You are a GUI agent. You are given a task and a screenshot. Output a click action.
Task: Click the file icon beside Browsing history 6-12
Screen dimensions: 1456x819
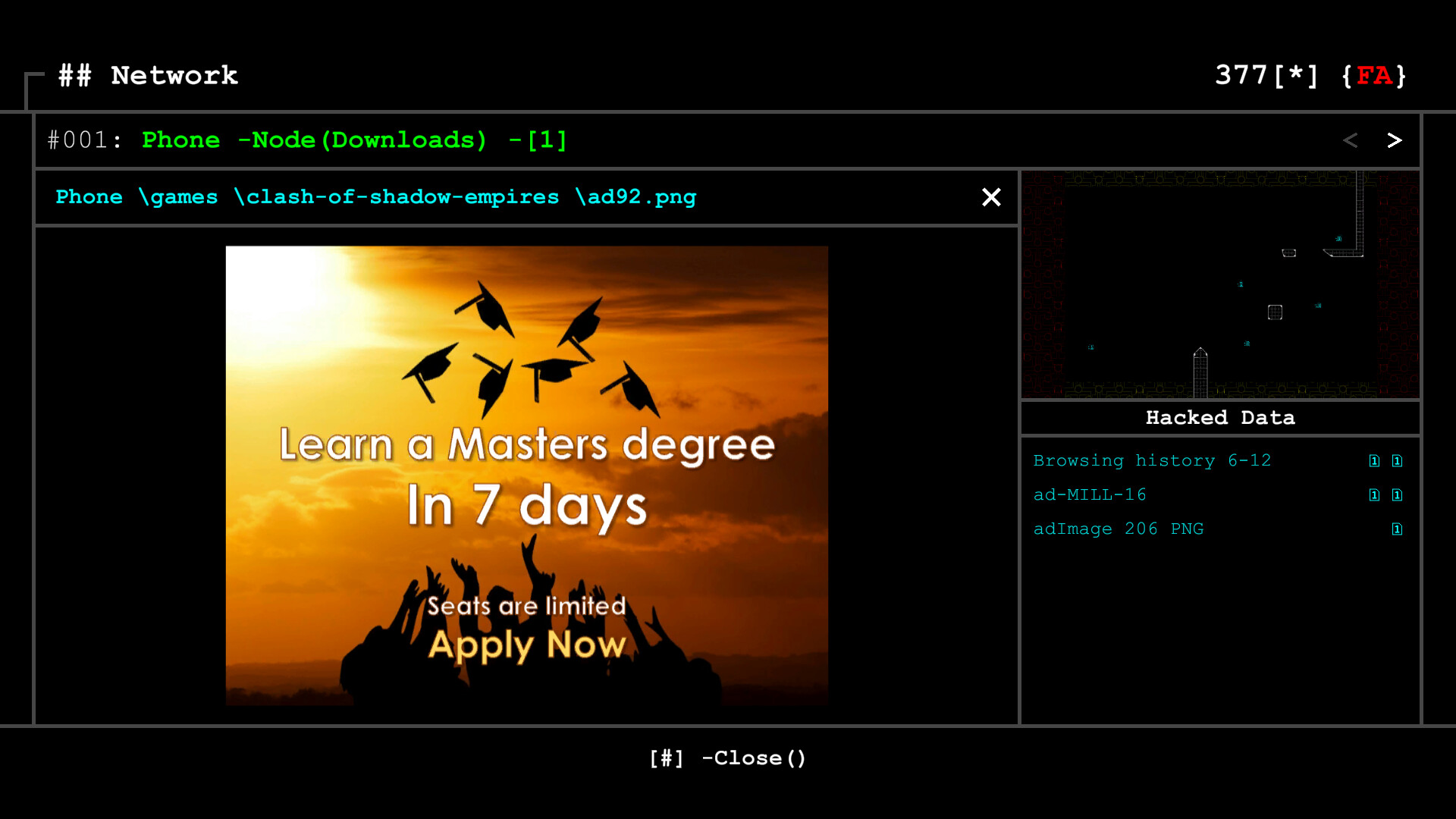click(1374, 460)
